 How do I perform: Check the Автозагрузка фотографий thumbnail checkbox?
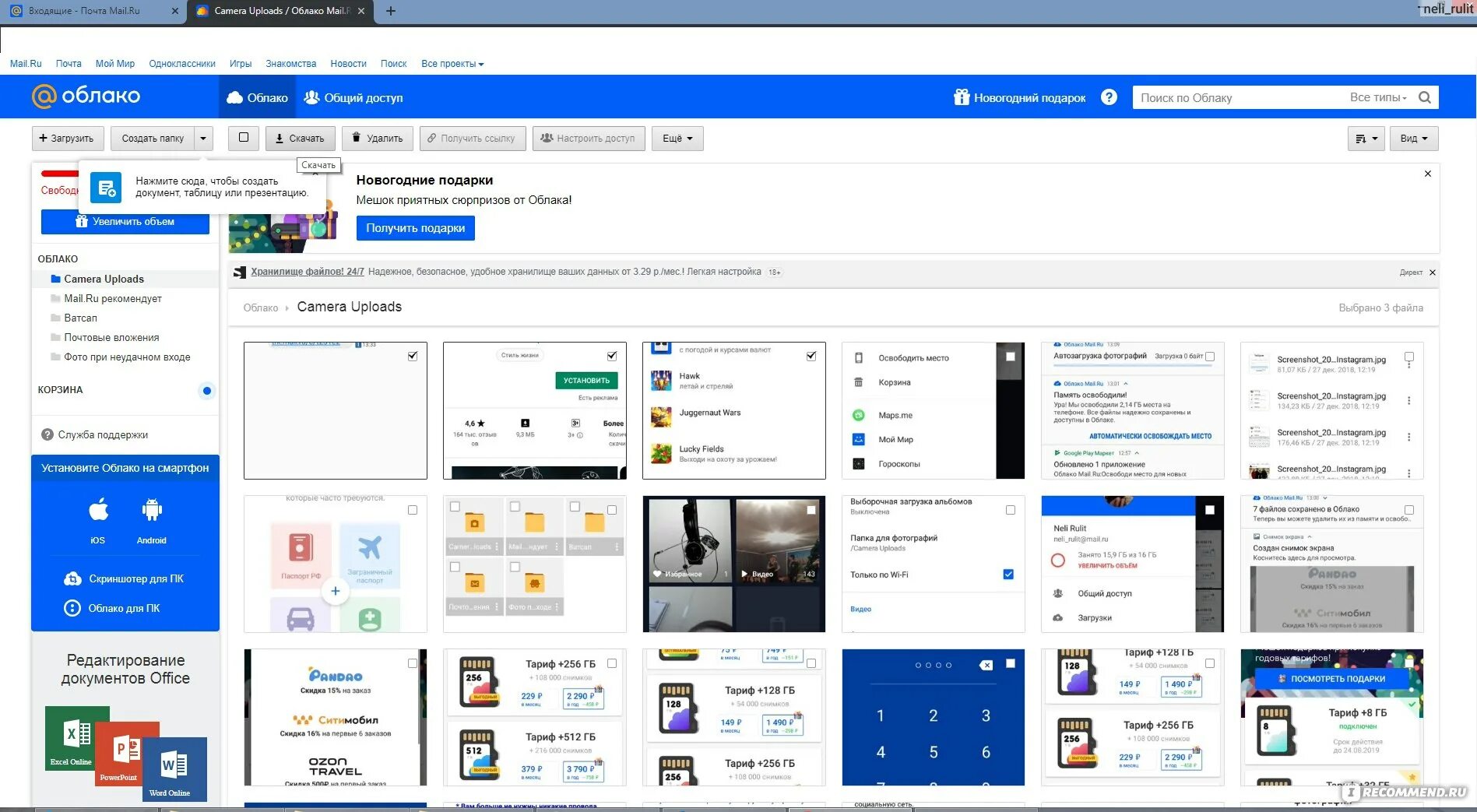point(1210,356)
